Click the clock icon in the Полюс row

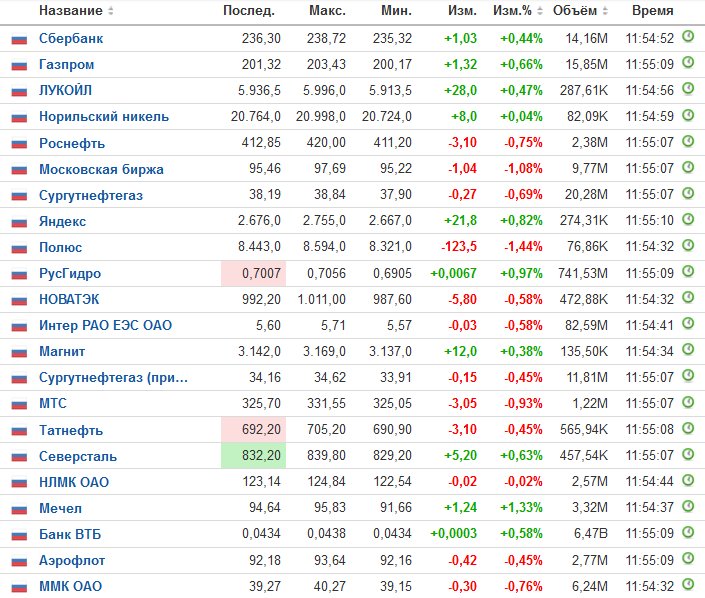click(x=688, y=245)
